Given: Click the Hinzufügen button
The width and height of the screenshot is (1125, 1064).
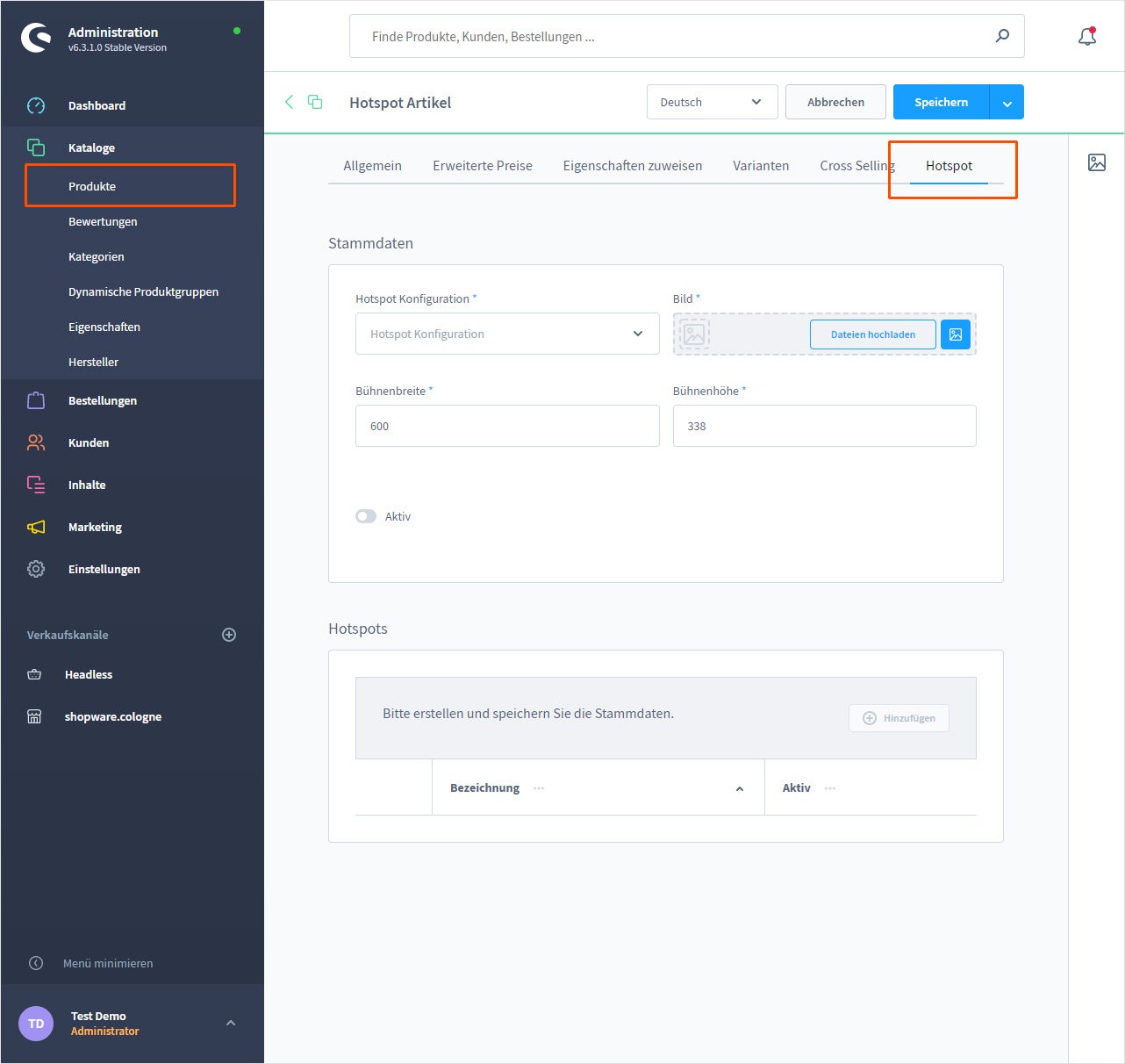Looking at the screenshot, I should click(899, 718).
